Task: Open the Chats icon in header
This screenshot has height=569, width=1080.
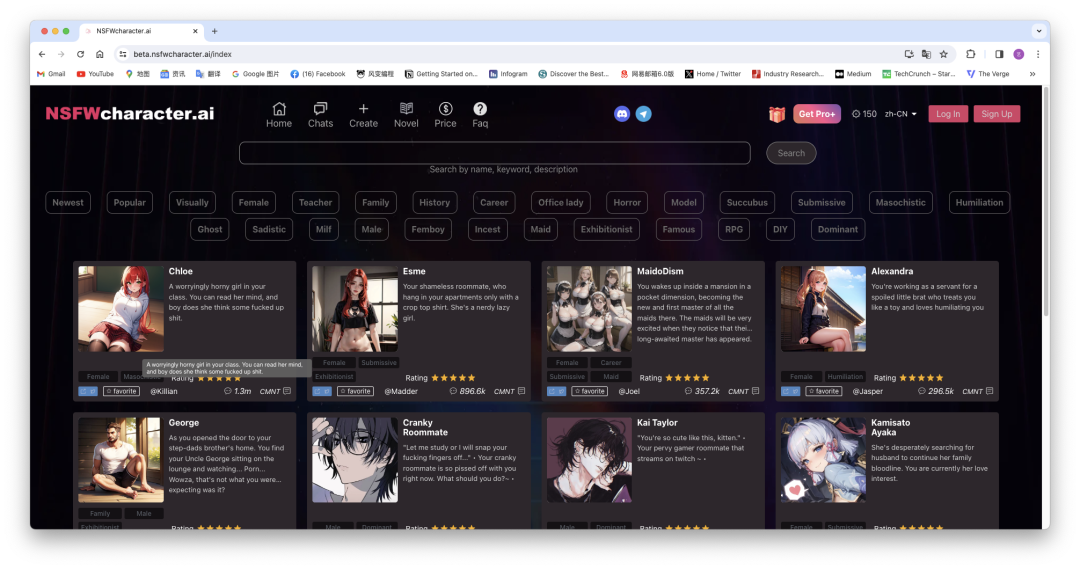Action: 320,109
